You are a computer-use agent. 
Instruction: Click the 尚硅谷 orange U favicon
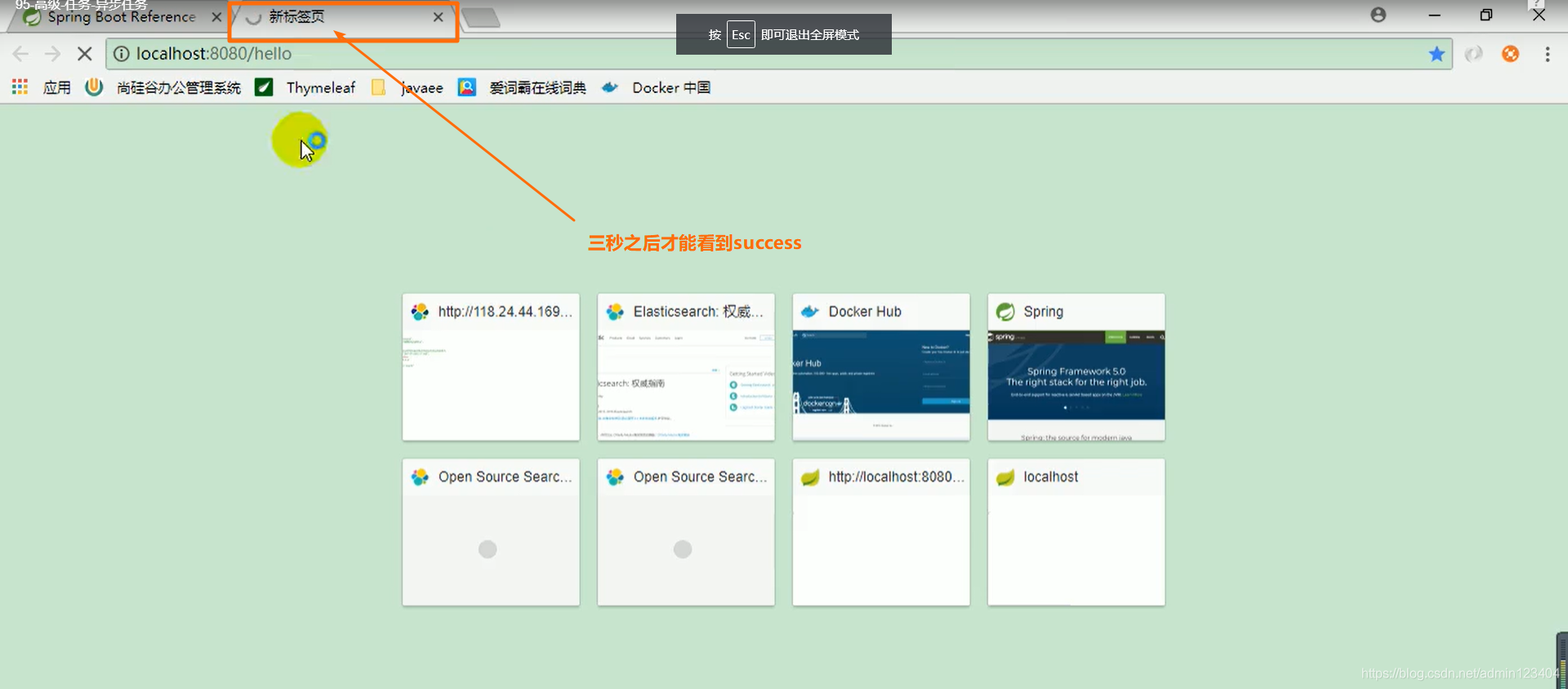click(94, 87)
